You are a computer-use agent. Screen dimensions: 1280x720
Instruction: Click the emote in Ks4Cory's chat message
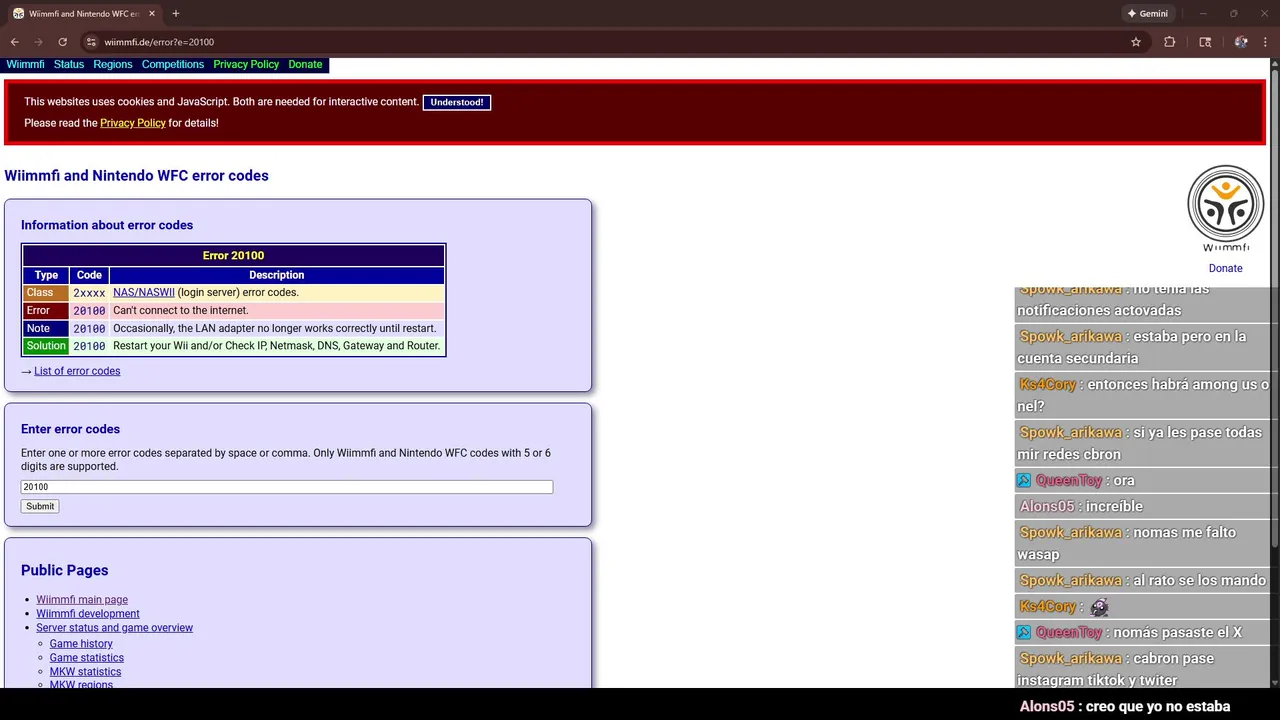(x=1099, y=606)
